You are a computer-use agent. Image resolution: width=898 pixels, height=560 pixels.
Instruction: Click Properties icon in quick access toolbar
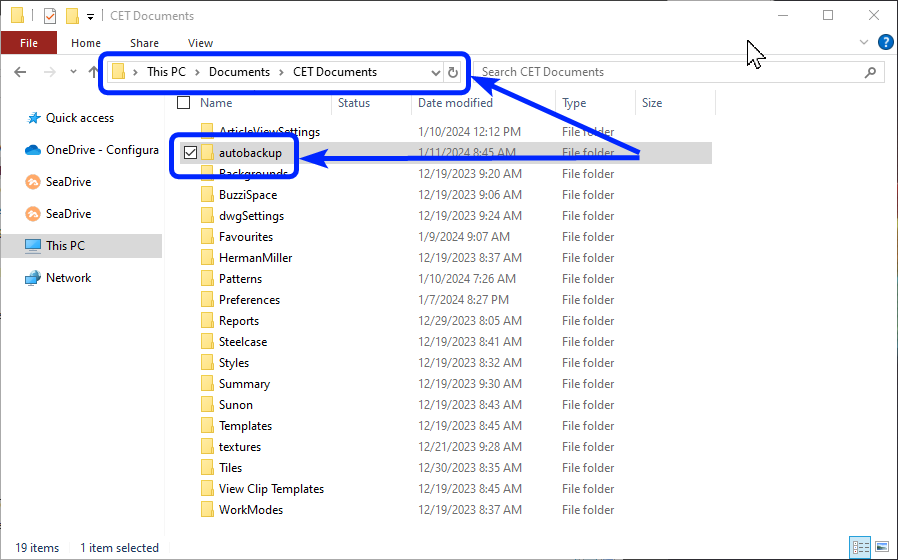50,16
